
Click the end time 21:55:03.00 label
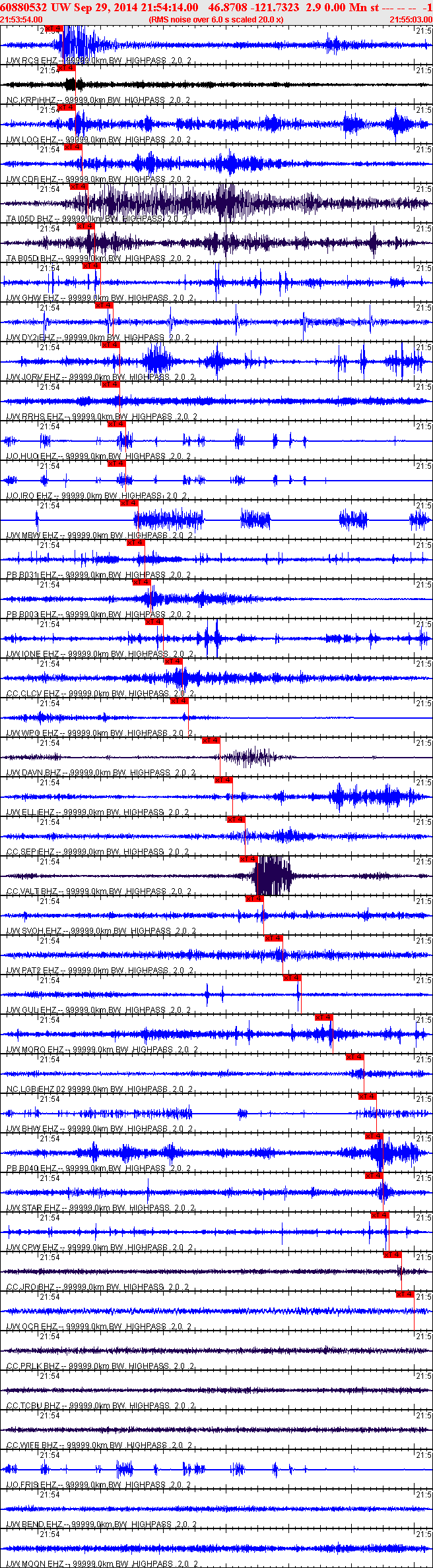pos(411,19)
